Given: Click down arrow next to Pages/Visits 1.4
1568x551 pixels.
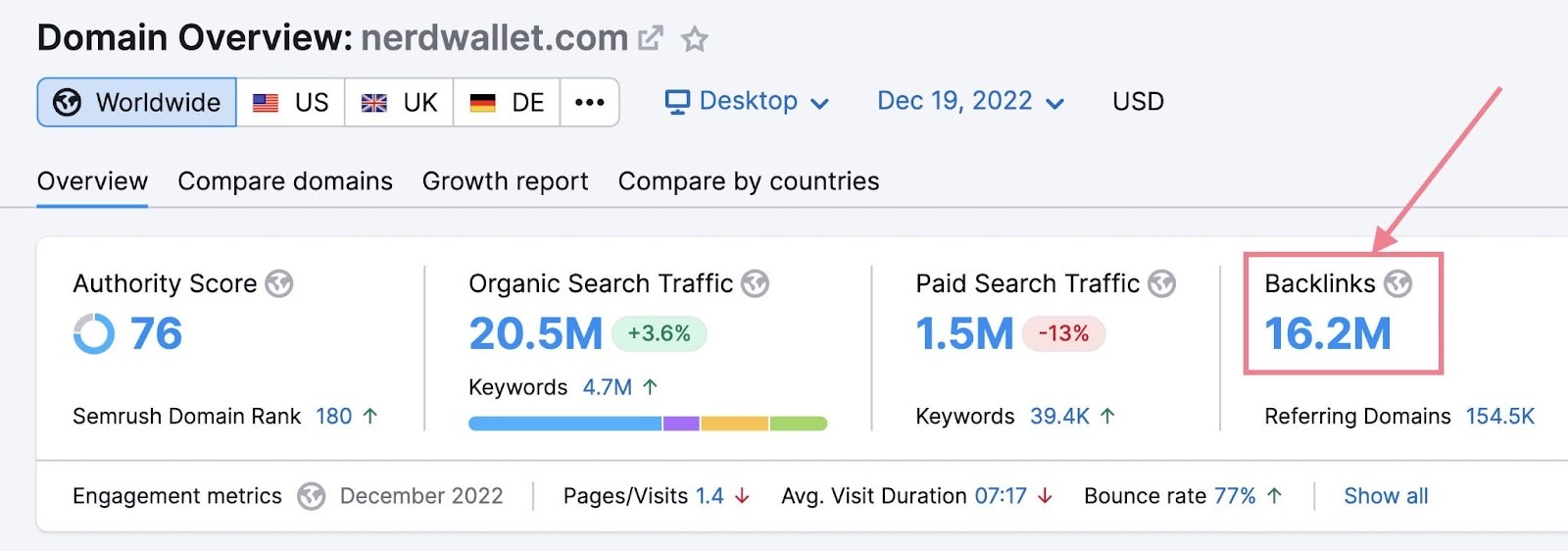Looking at the screenshot, I should [742, 496].
